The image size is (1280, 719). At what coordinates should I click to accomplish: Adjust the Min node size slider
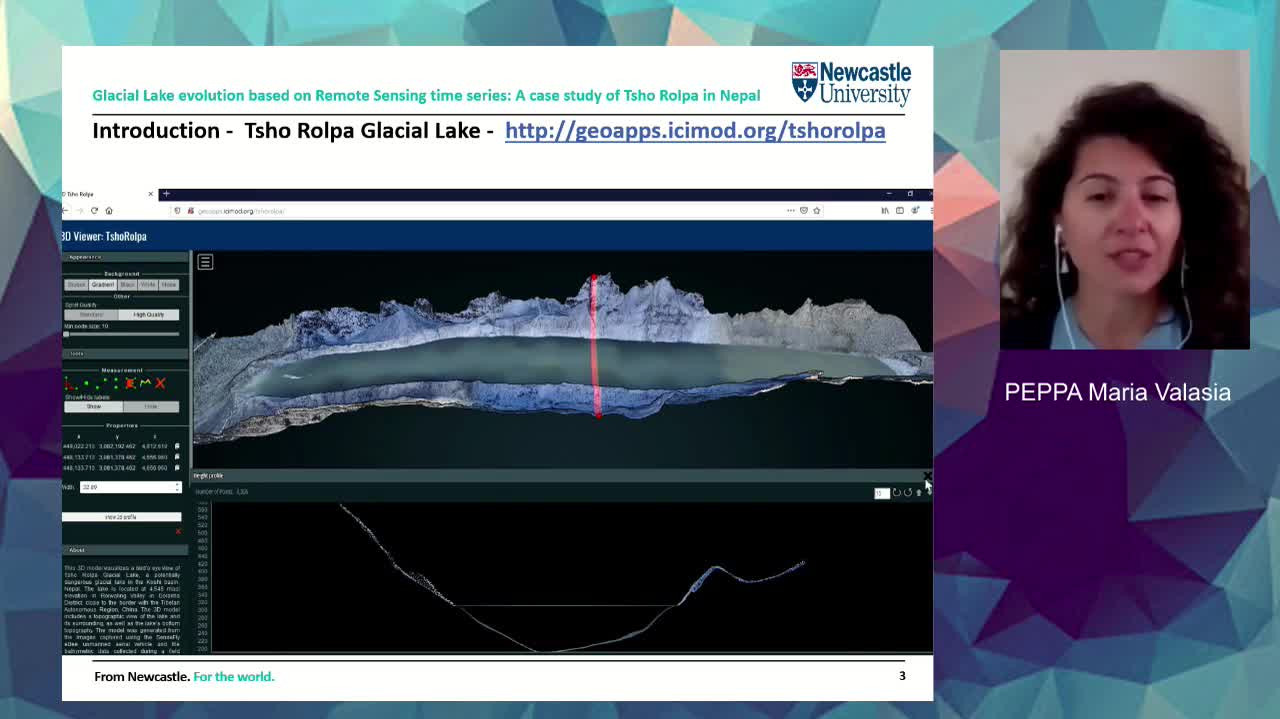coord(67,334)
